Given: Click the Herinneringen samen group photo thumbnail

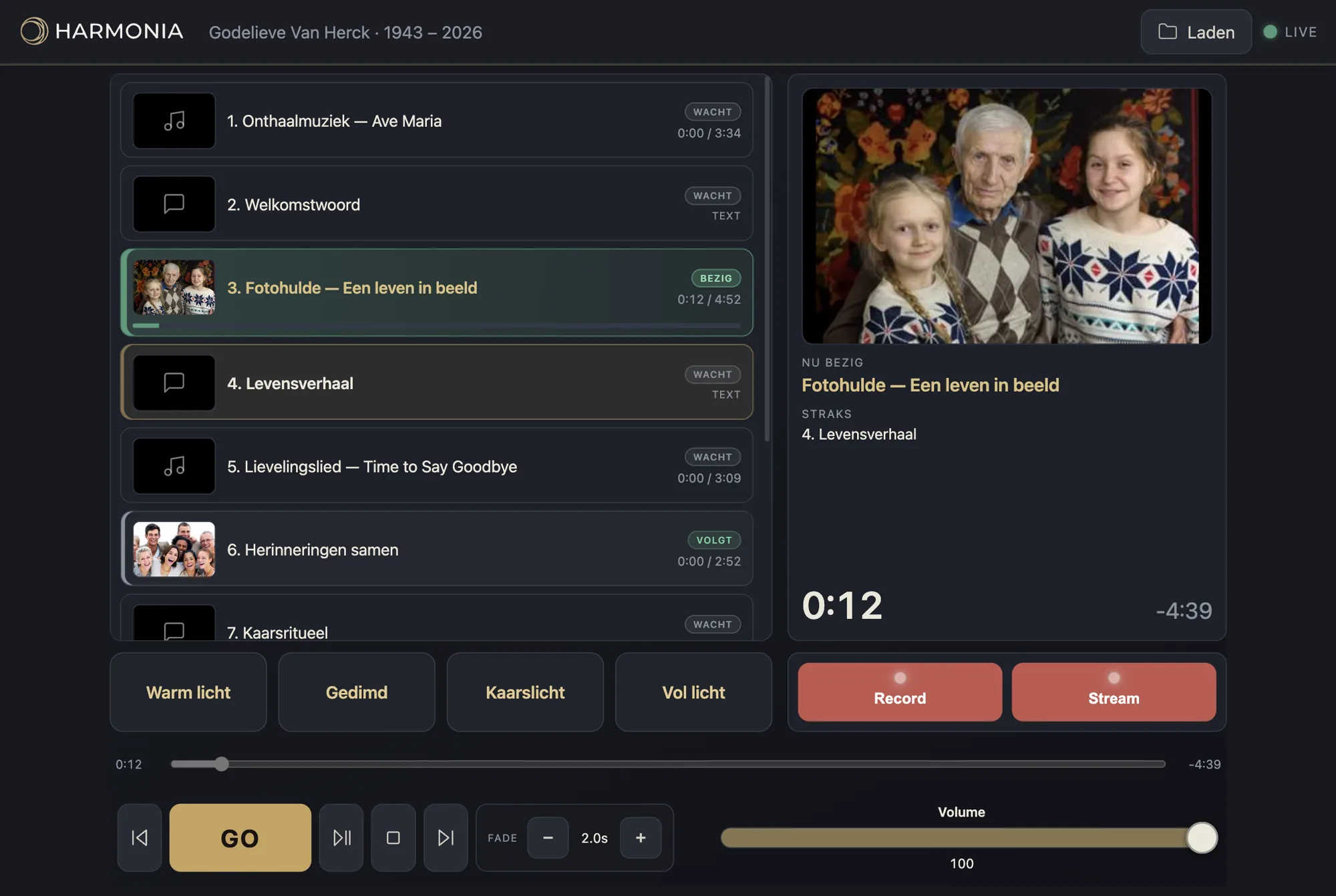Looking at the screenshot, I should [x=174, y=549].
